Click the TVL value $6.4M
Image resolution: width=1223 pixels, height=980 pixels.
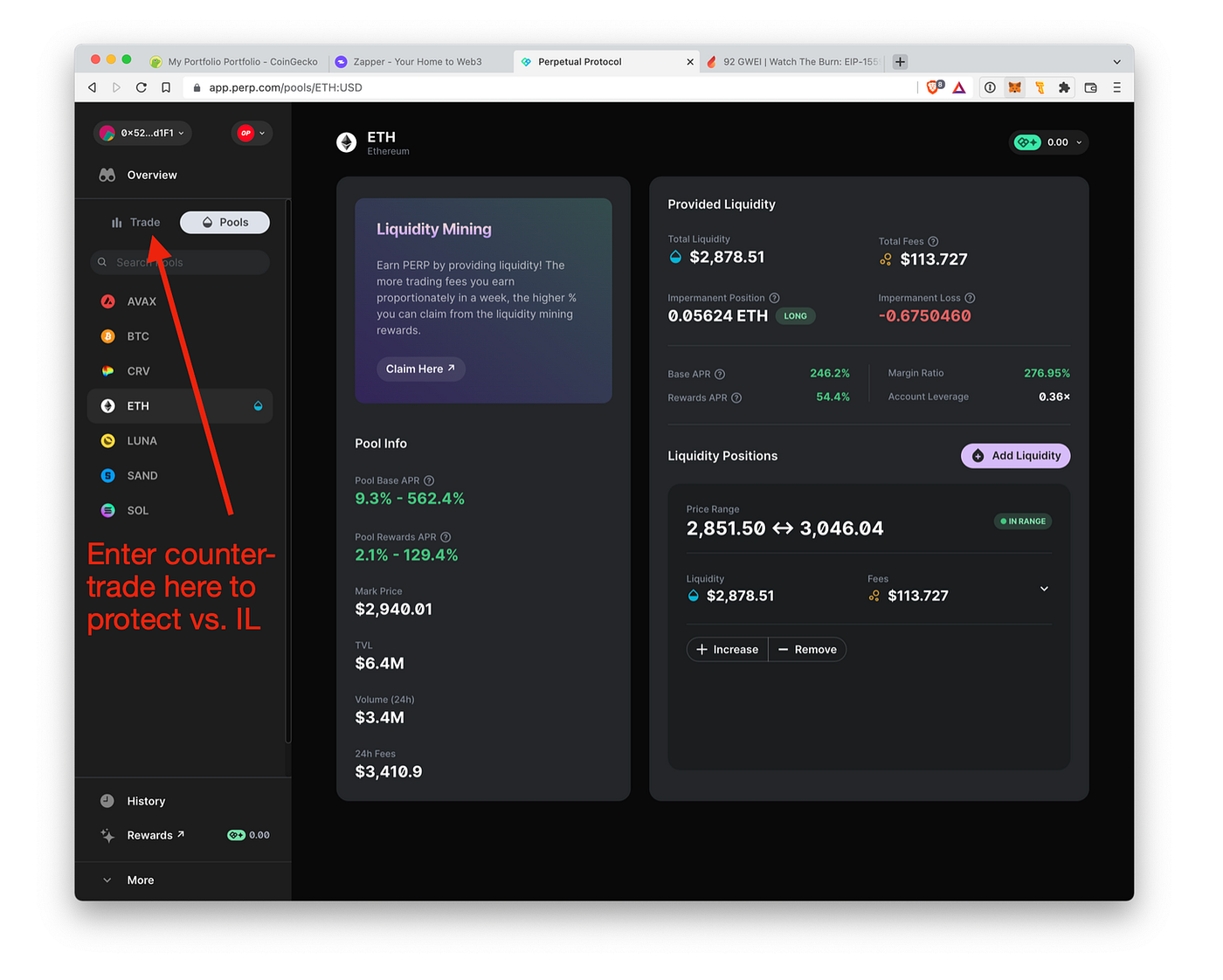coord(380,664)
